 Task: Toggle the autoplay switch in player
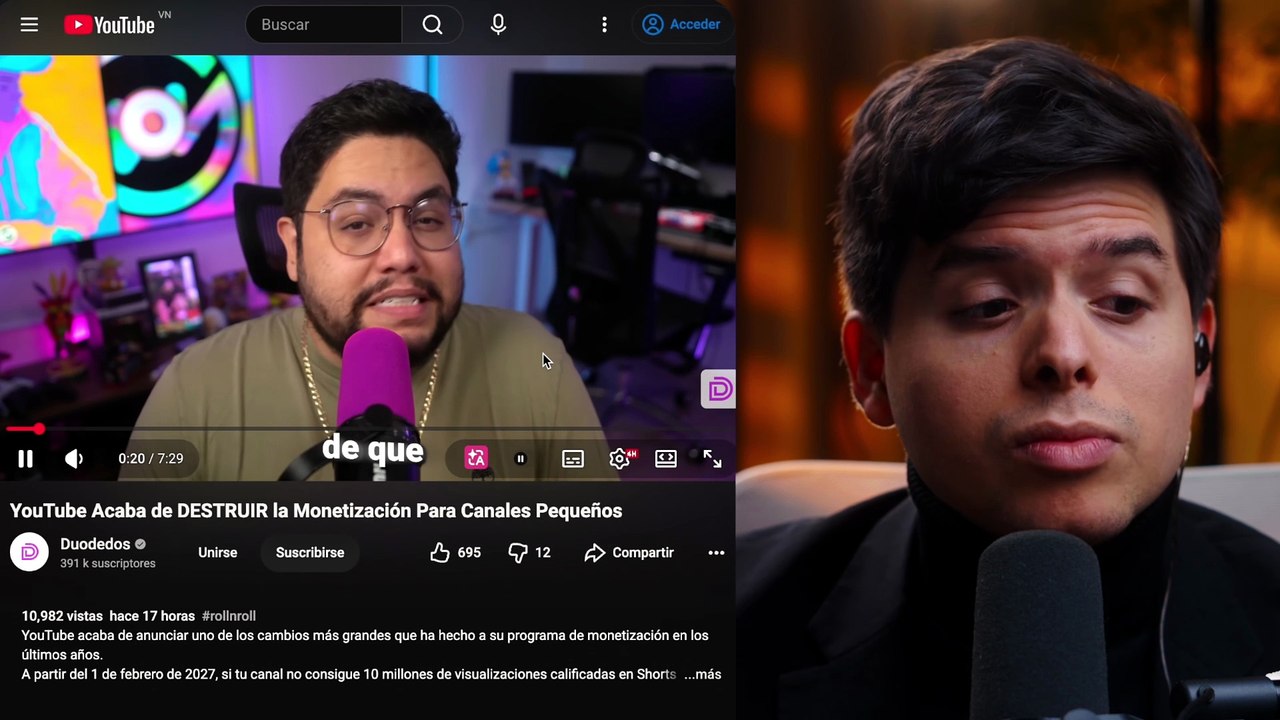520,459
